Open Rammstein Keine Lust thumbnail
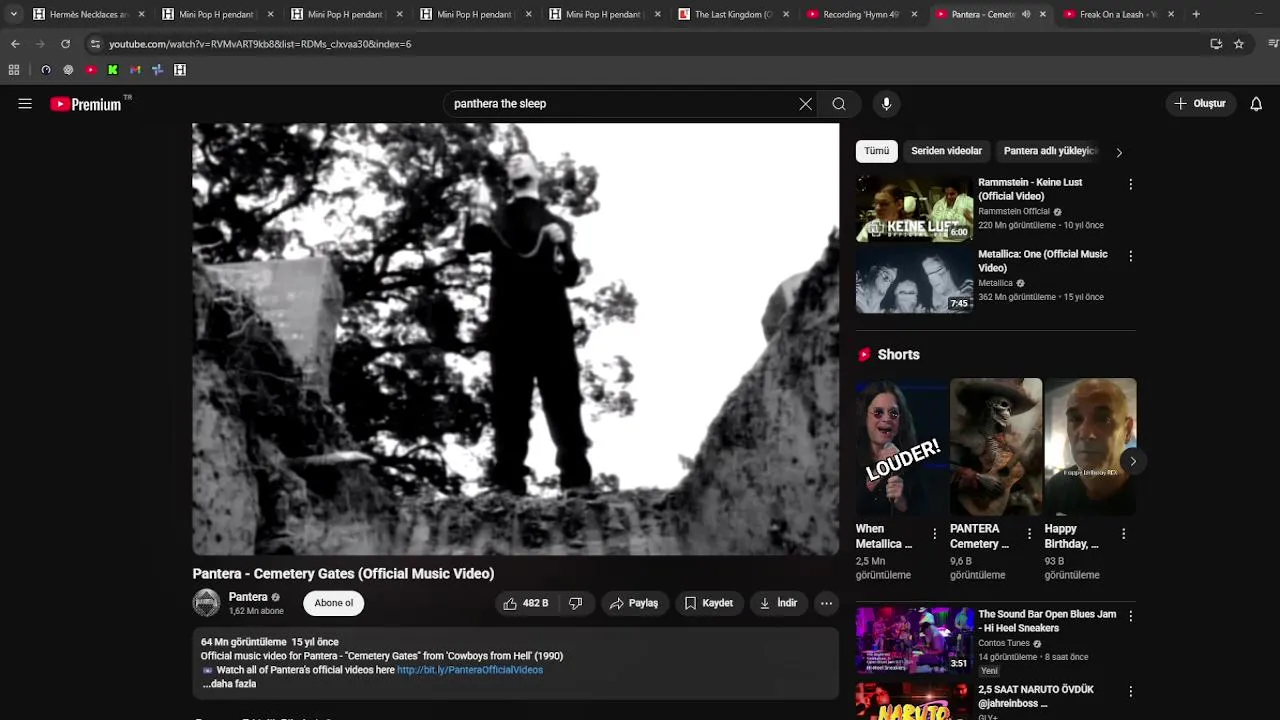Viewport: 1280px width, 720px height. (914, 209)
